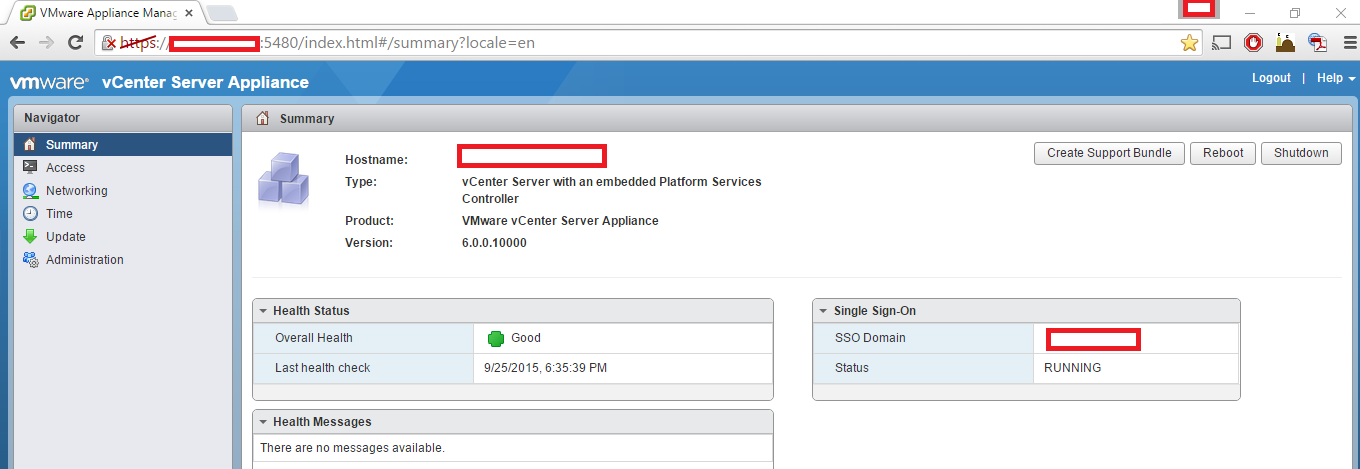The height and width of the screenshot is (469, 1360).
Task: Click the PDF extension icon
Action: point(1319,43)
